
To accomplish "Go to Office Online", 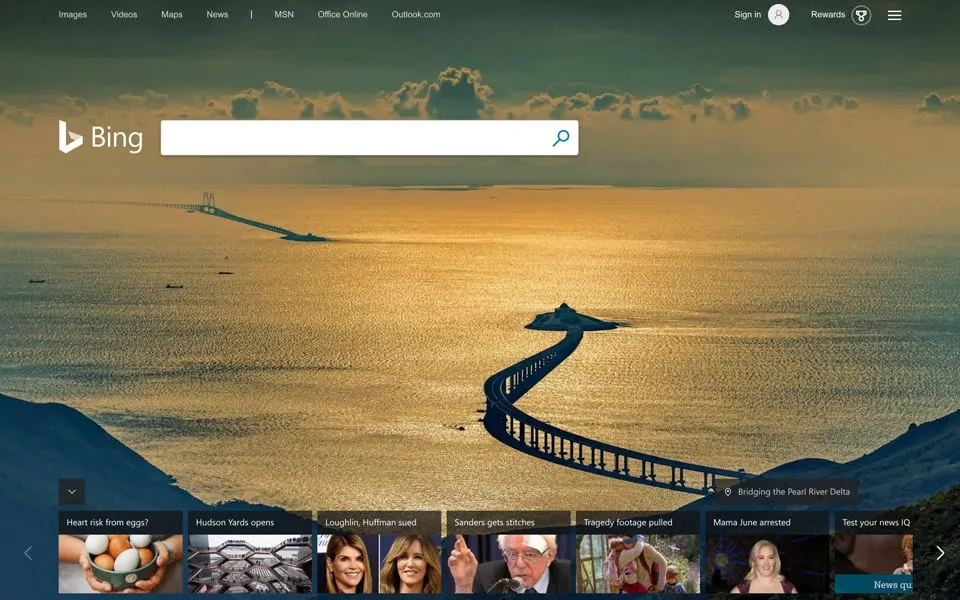I will click(342, 15).
